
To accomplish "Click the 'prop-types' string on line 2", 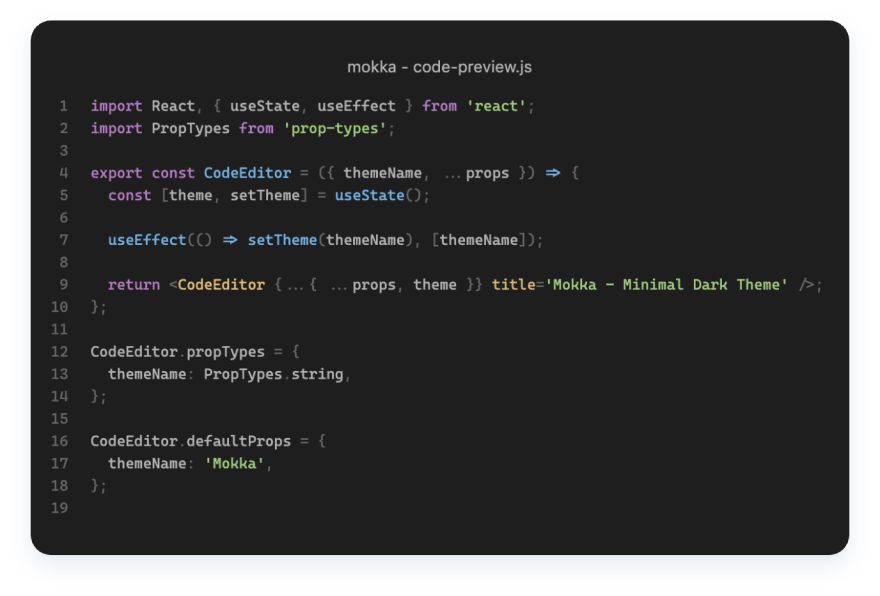I will click(335, 129).
